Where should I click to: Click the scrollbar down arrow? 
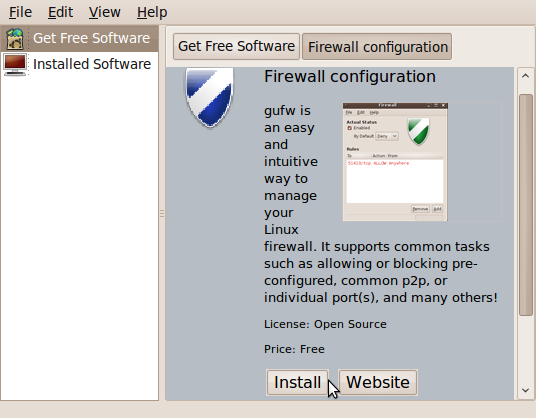coord(525,390)
